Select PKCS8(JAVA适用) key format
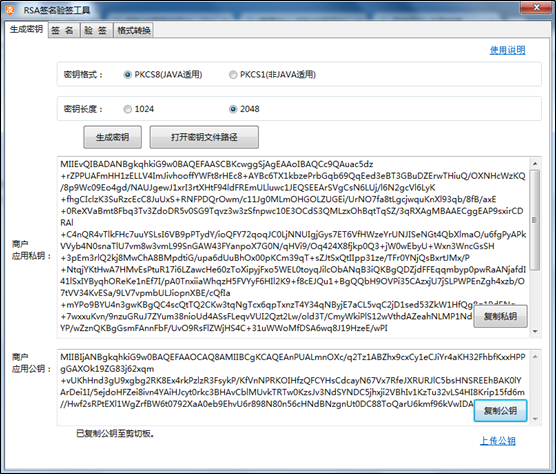 pos(127,75)
